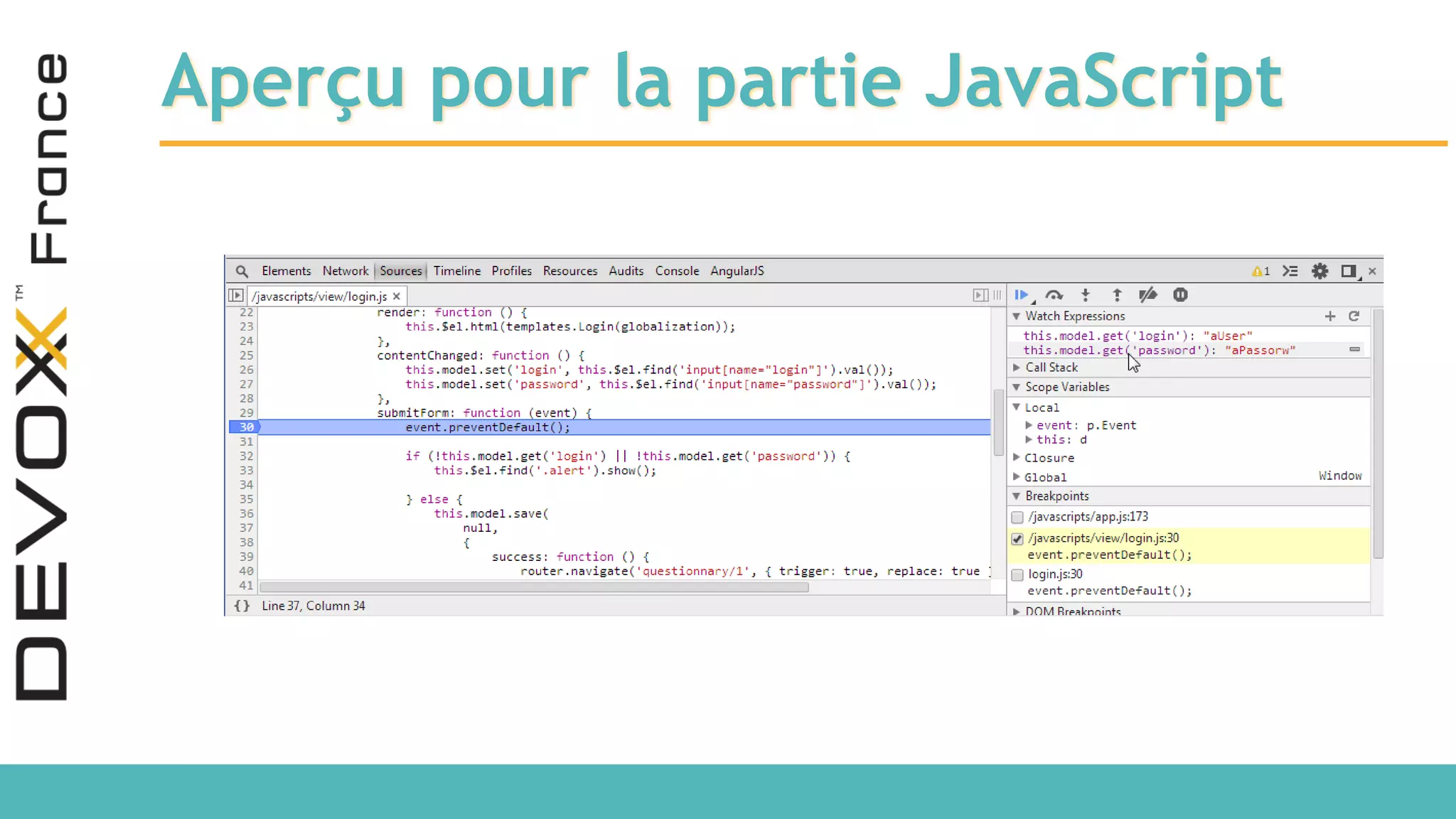Screen dimensions: 1456x819
Task: Click the dock side icon
Action: [x=1349, y=272]
